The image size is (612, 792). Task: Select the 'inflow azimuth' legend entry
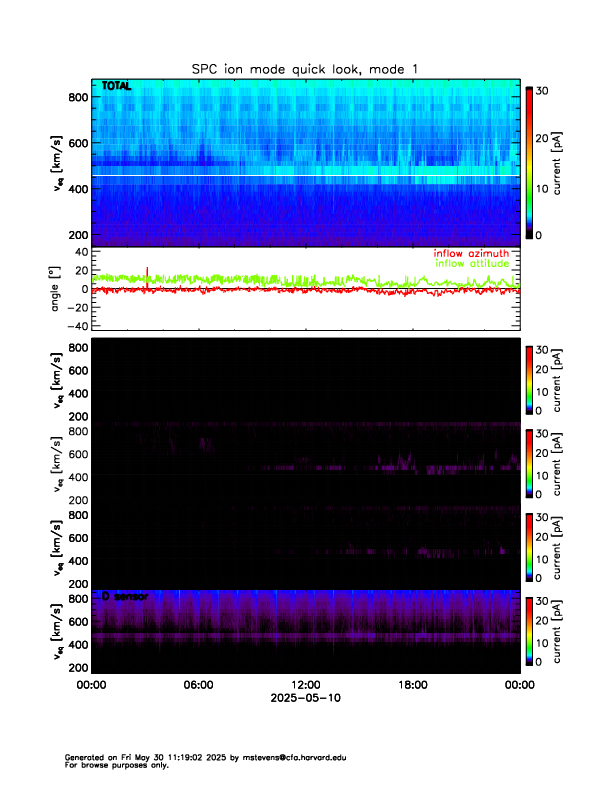pos(471,254)
